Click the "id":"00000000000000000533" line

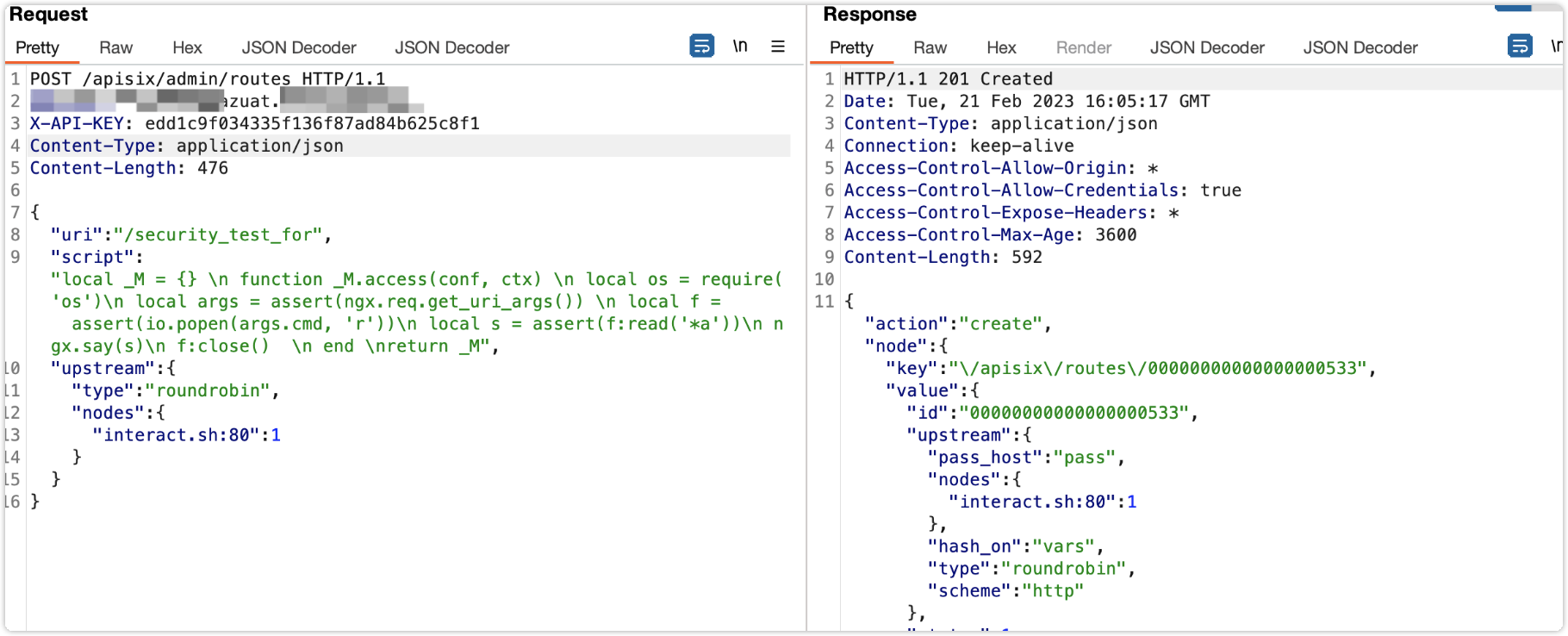coord(1053,414)
